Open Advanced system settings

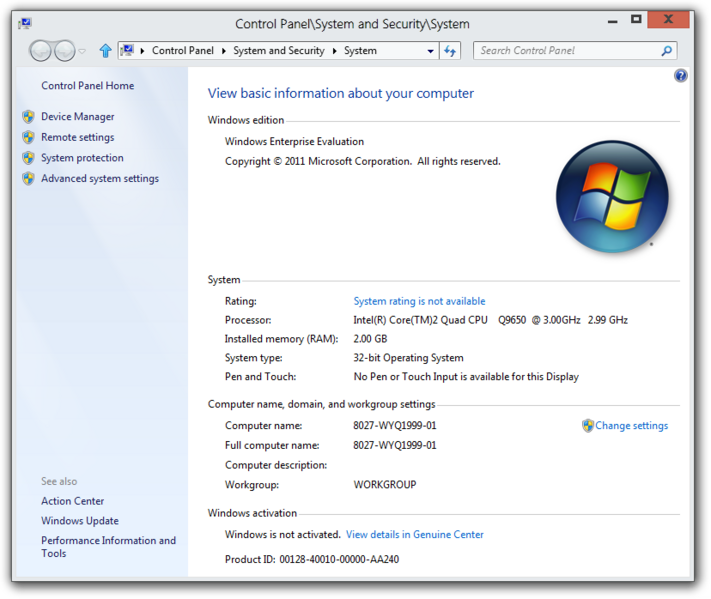point(99,179)
